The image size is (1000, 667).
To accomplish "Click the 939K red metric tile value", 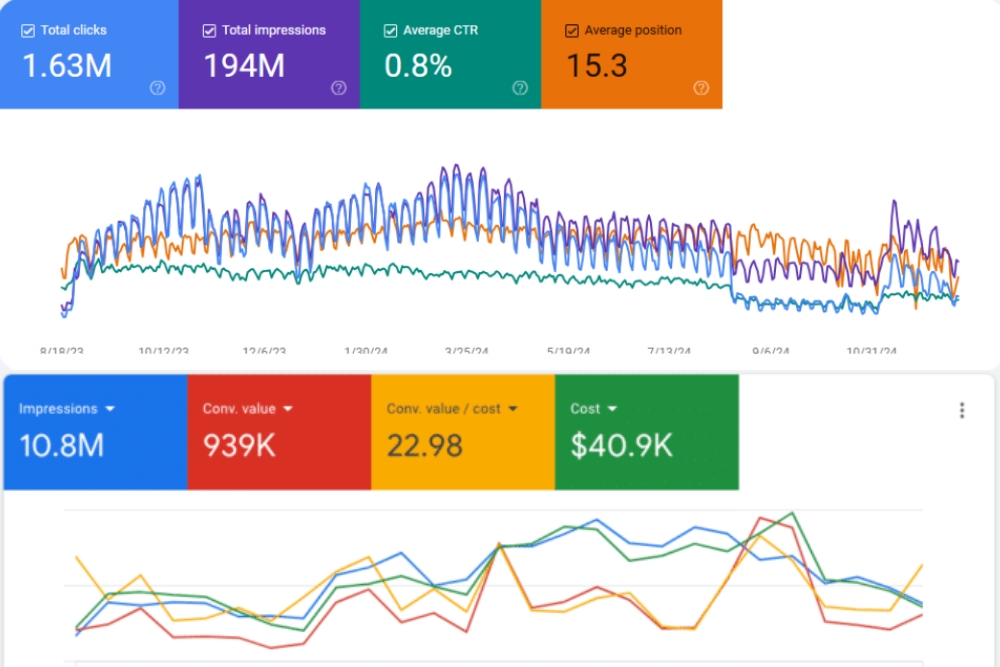I will click(x=239, y=445).
